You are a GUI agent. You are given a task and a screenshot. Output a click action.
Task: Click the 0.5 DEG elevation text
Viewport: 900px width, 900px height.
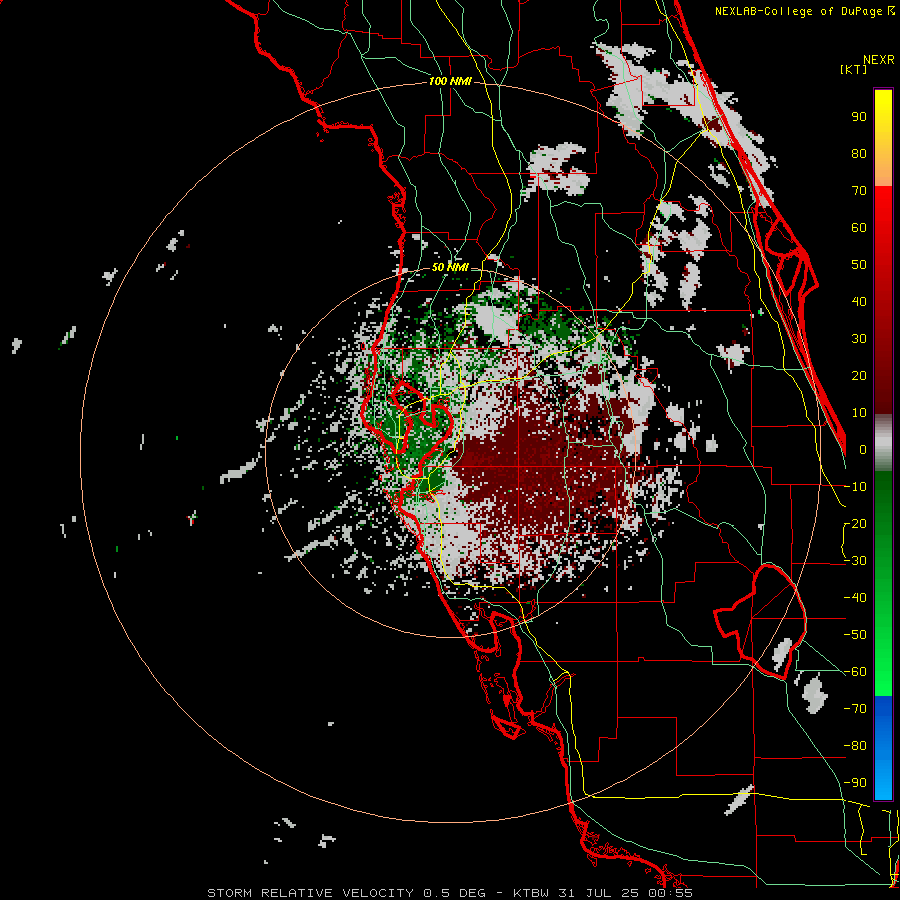454,893
